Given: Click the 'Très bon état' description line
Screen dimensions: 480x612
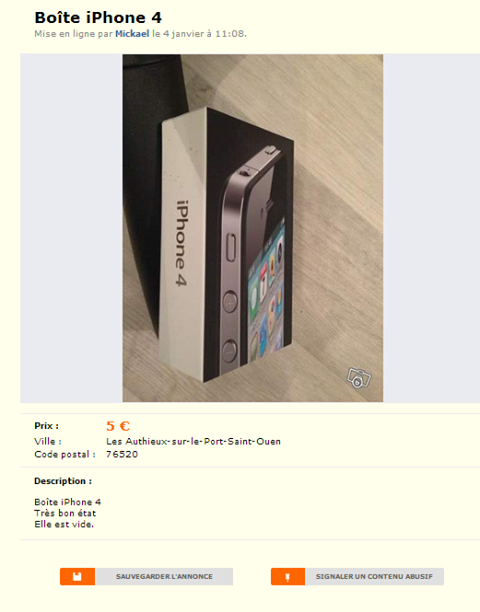Looking at the screenshot, I should [x=65, y=513].
